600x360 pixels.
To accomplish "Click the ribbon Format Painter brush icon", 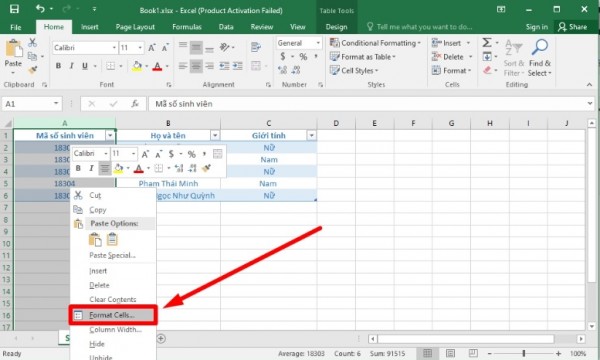I will 33,70.
